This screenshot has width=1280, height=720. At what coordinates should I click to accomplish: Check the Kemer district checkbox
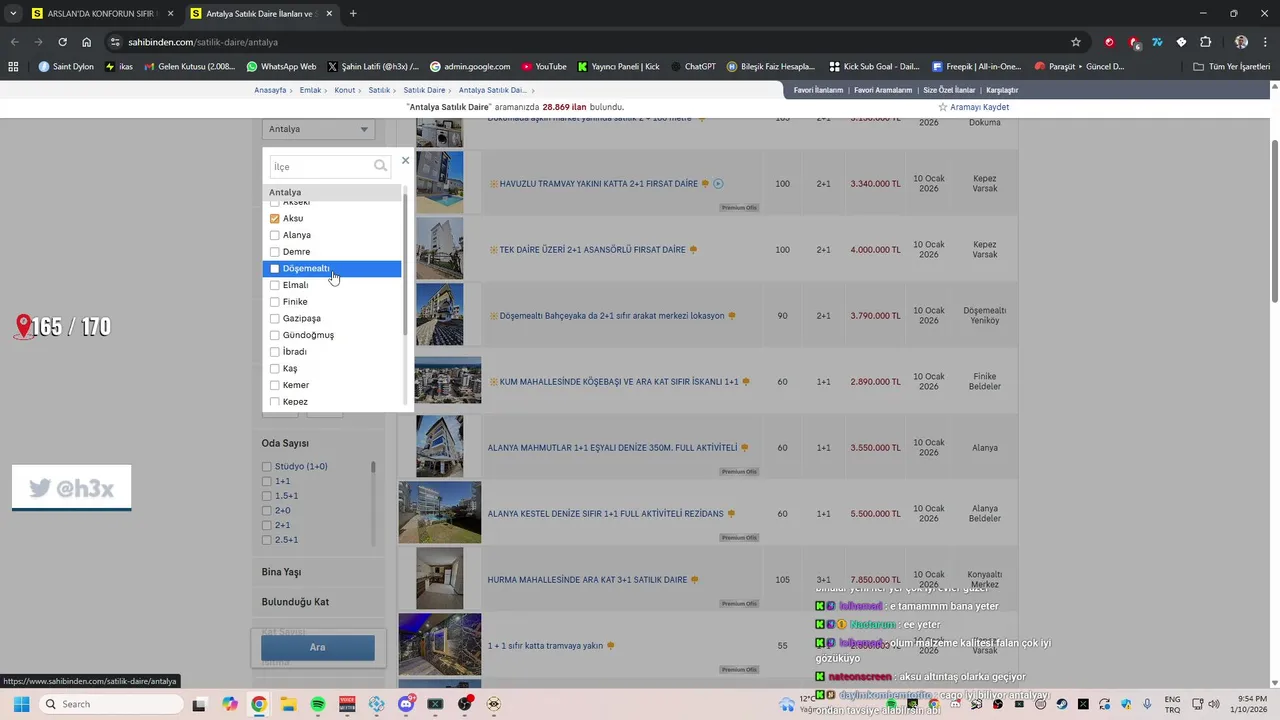tap(275, 385)
